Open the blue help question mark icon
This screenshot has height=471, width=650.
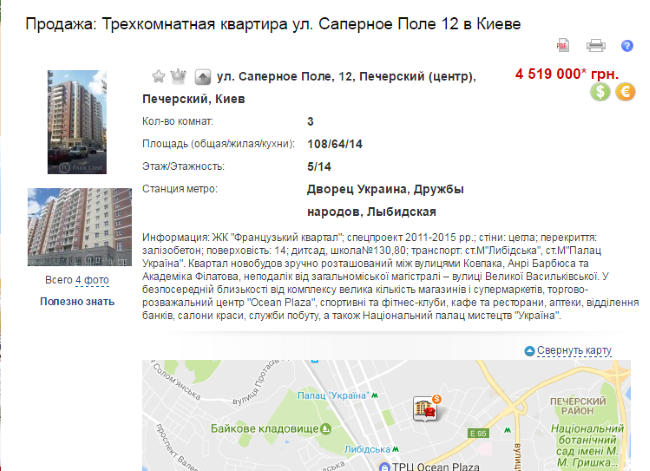point(627,46)
